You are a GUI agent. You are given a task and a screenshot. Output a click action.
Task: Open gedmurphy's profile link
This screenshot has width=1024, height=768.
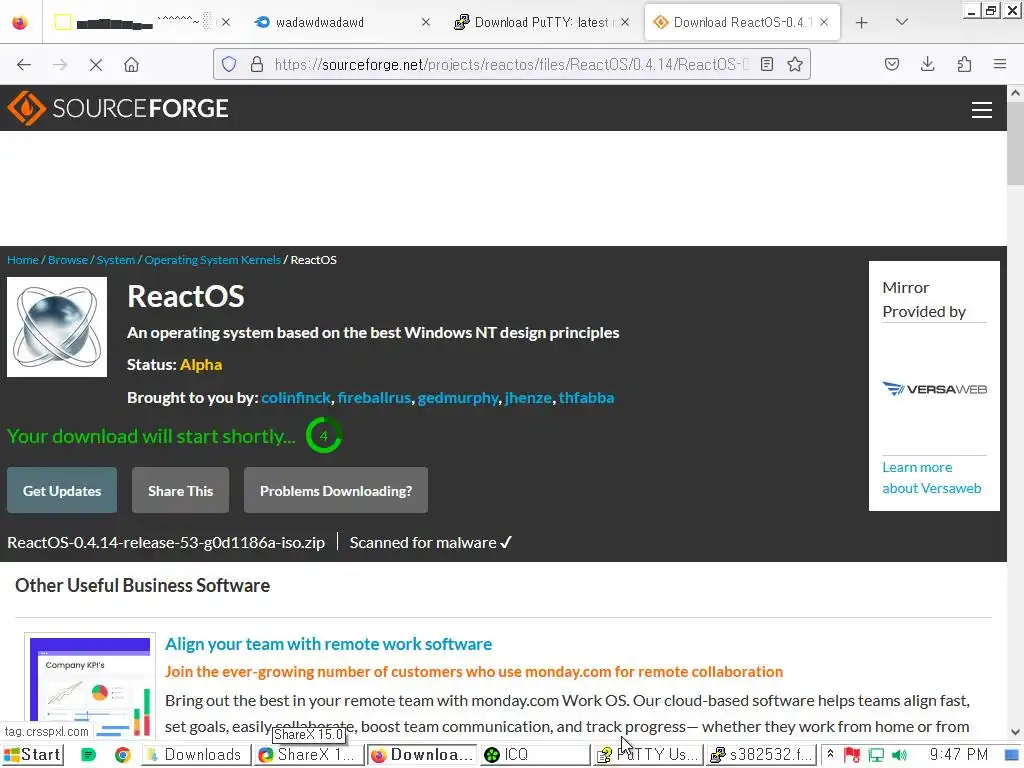[458, 398]
